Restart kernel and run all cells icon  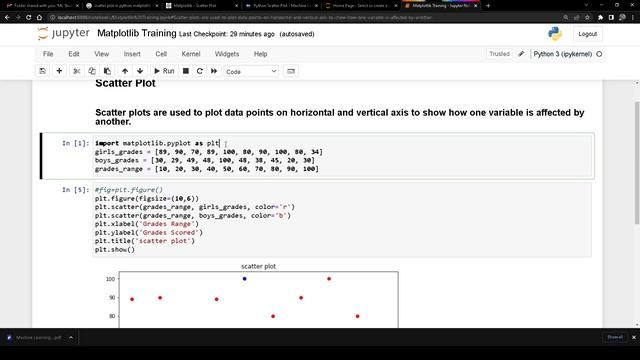pyautogui.click(x=214, y=71)
